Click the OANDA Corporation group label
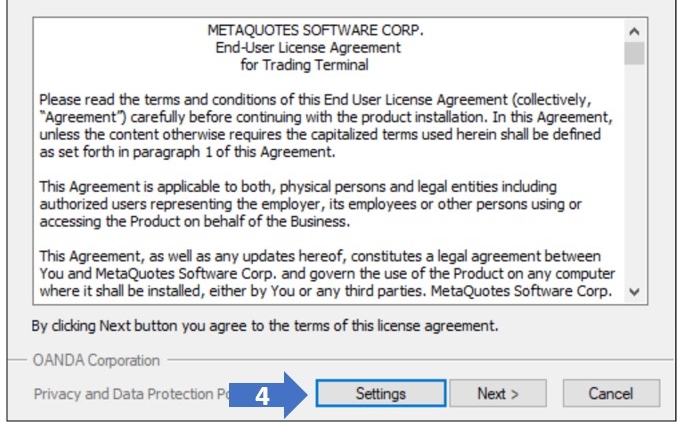This screenshot has width=683, height=428. coord(96,360)
